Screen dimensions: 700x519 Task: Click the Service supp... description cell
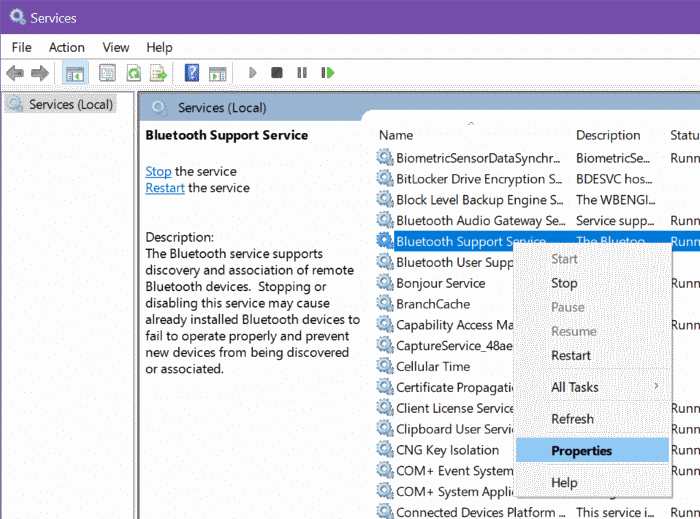point(615,220)
